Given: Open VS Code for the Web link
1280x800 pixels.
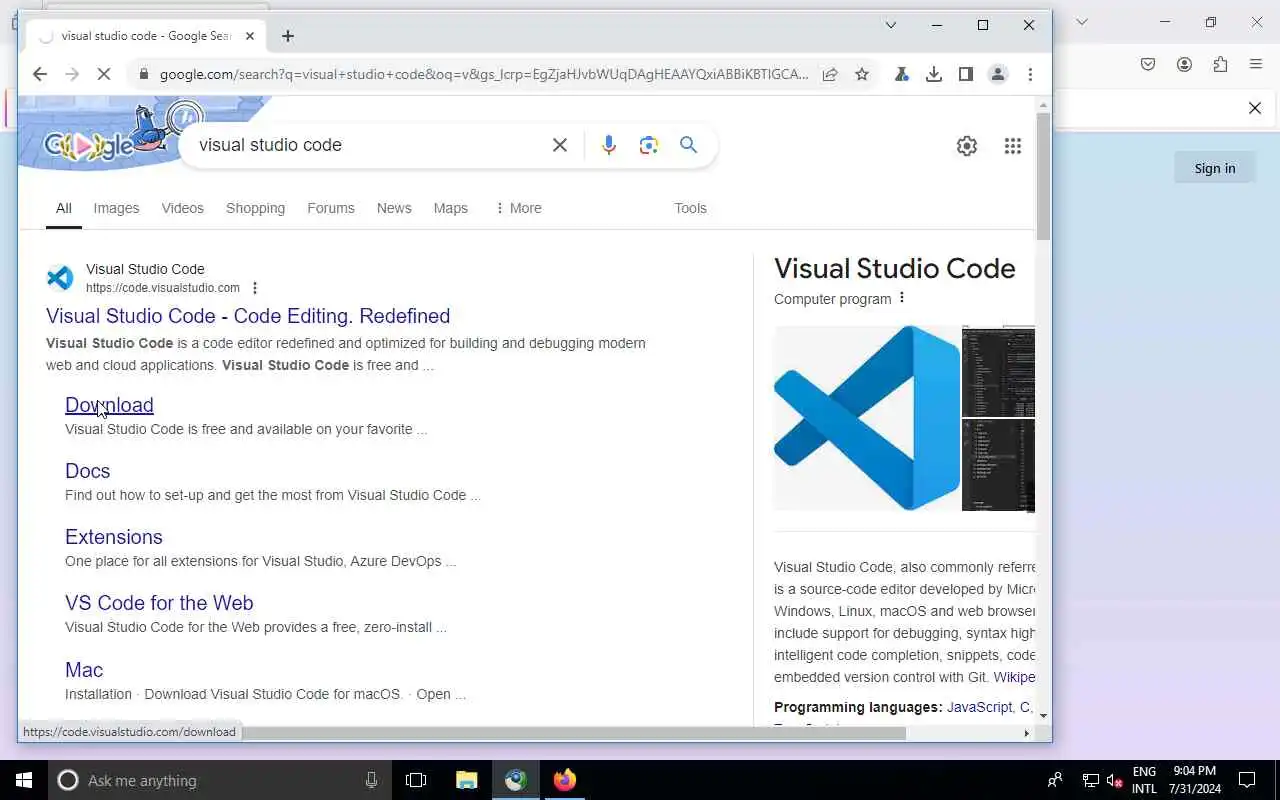Looking at the screenshot, I should [159, 603].
